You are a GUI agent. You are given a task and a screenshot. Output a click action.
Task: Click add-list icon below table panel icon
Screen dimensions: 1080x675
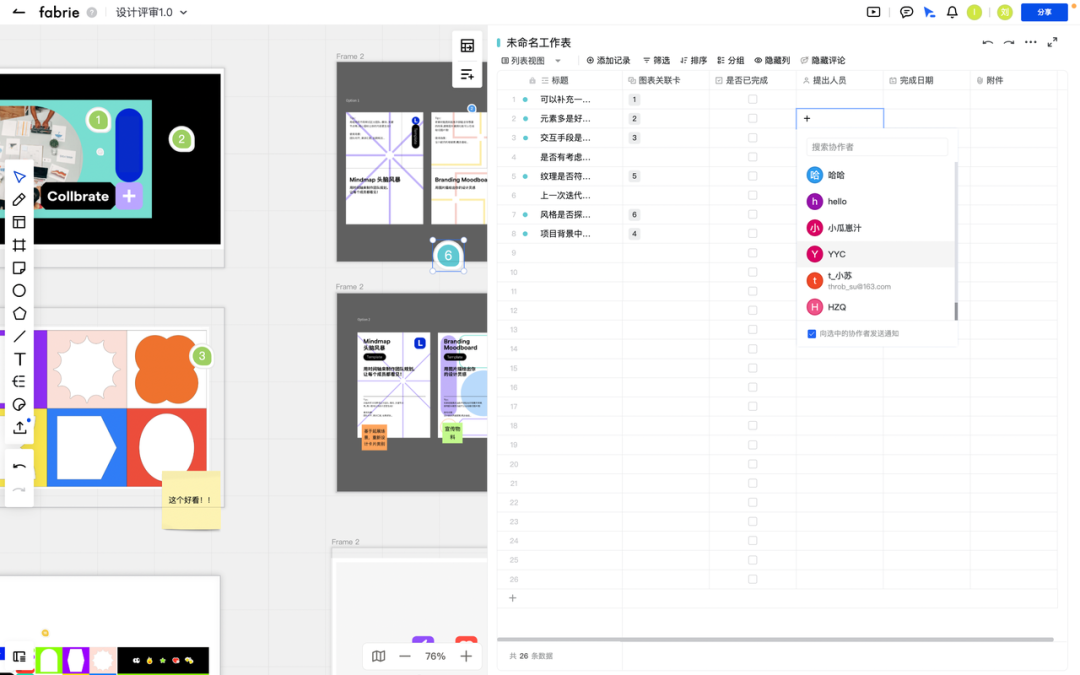coord(467,74)
